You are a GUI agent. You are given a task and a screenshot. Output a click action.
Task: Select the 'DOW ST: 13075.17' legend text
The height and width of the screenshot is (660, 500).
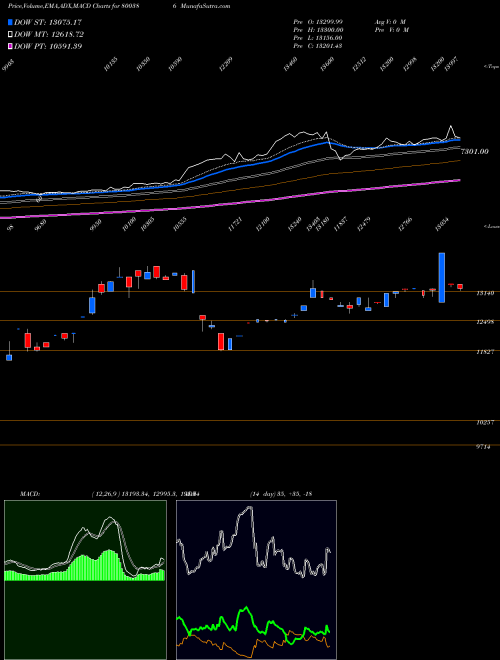tap(48, 22)
